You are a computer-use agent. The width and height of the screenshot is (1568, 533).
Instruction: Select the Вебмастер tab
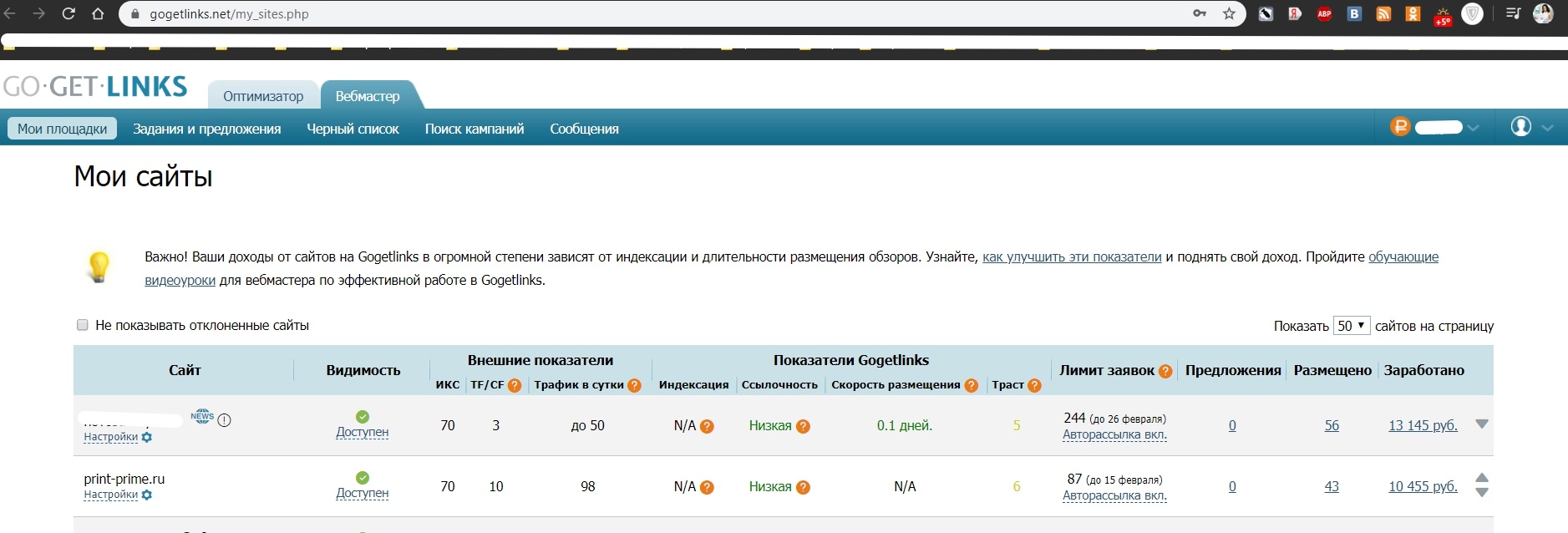[x=368, y=96]
